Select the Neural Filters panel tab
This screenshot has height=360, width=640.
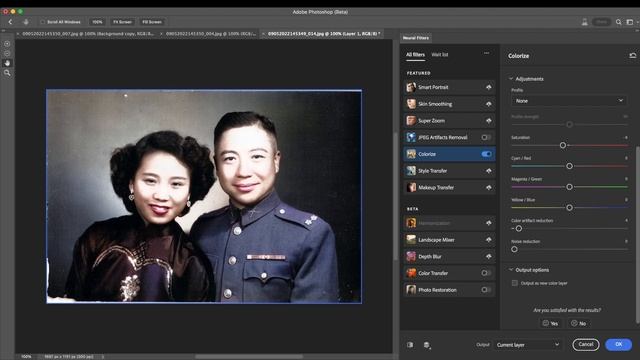[416, 38]
